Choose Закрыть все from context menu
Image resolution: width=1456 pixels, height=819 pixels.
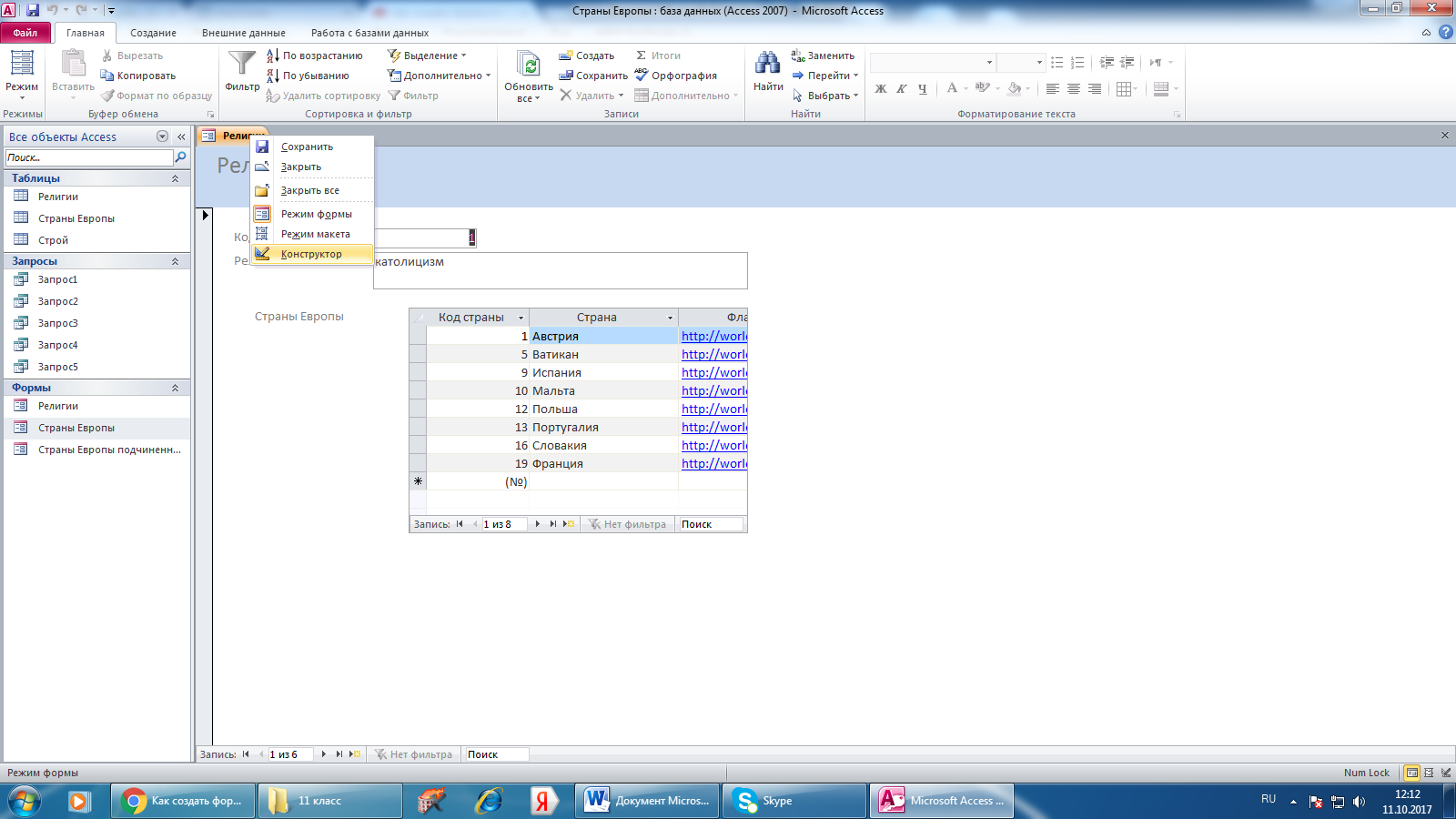click(x=312, y=190)
